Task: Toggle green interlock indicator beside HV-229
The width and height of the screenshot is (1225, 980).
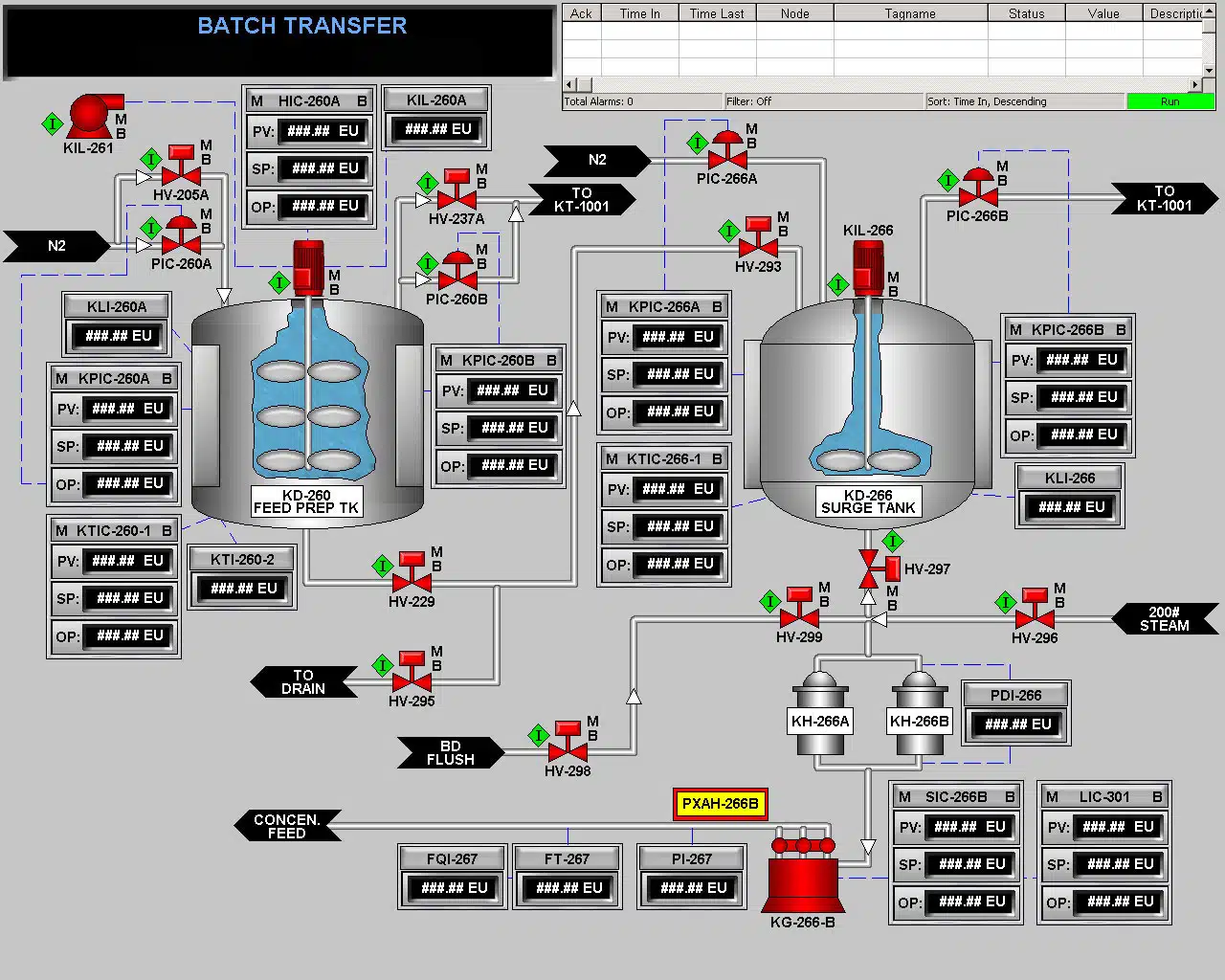Action: tap(383, 566)
